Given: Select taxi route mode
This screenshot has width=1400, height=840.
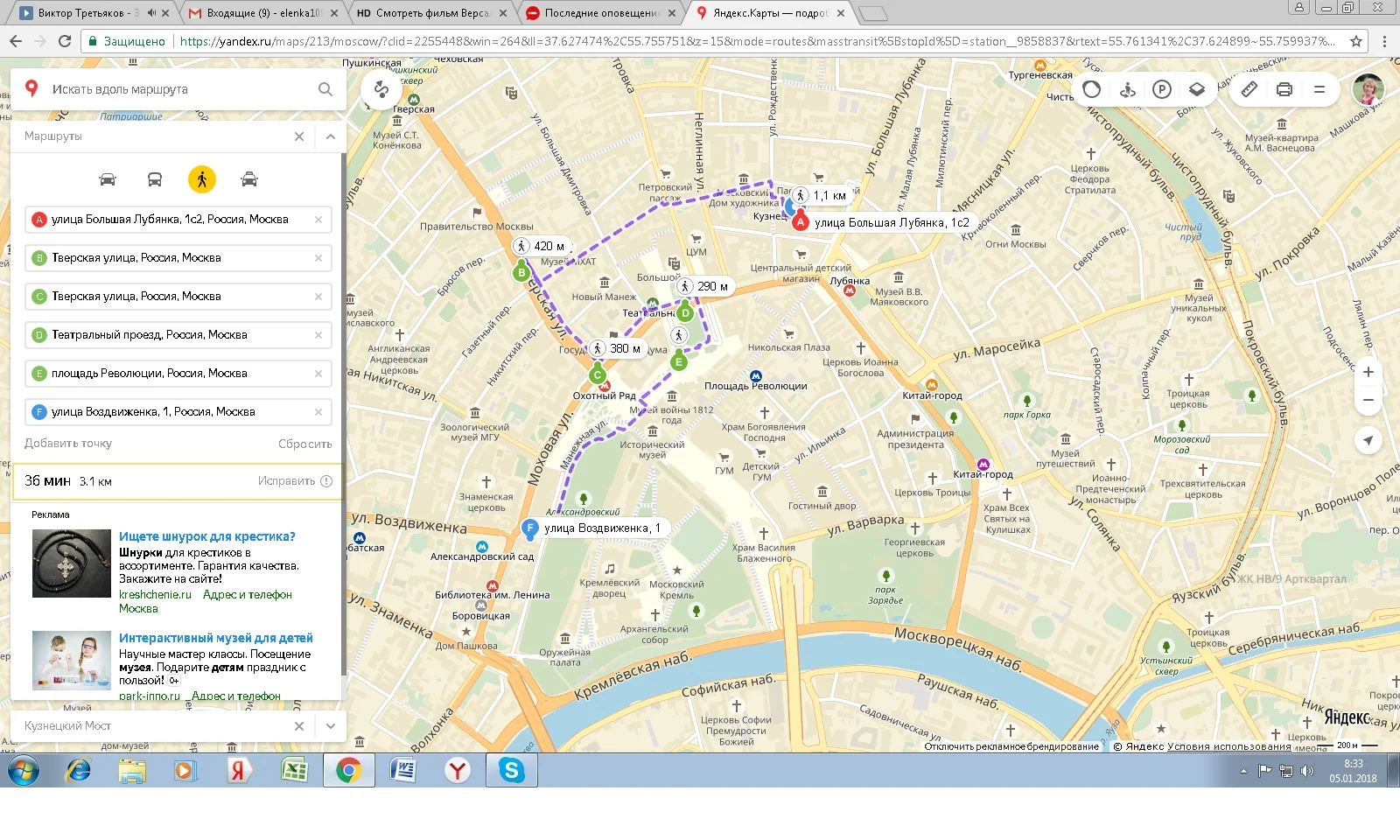Looking at the screenshot, I should pyautogui.click(x=249, y=179).
